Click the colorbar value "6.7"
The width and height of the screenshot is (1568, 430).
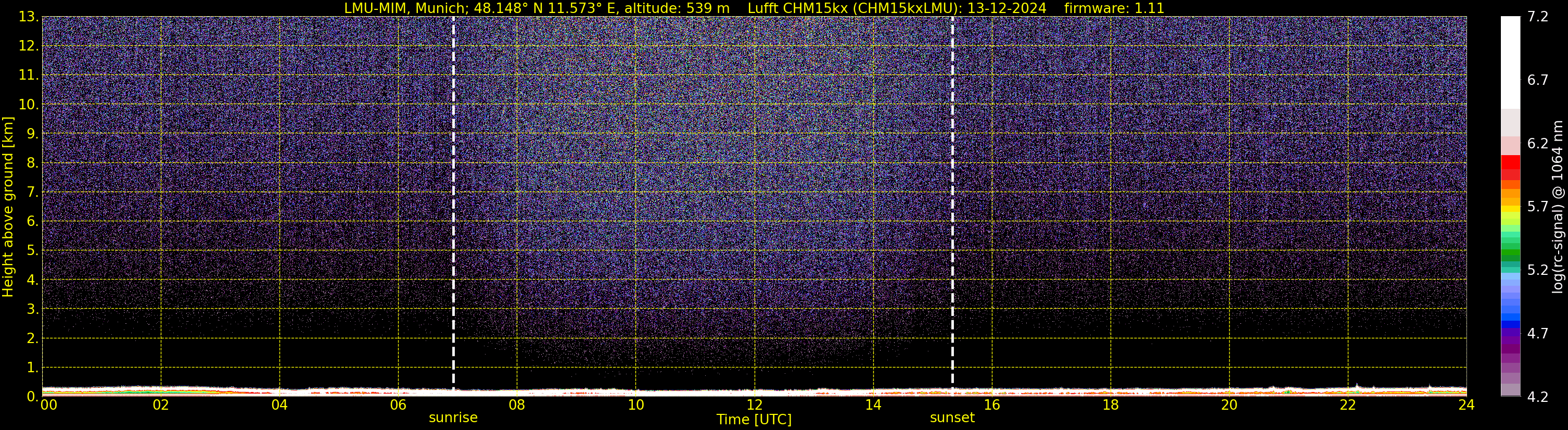coord(1538,80)
